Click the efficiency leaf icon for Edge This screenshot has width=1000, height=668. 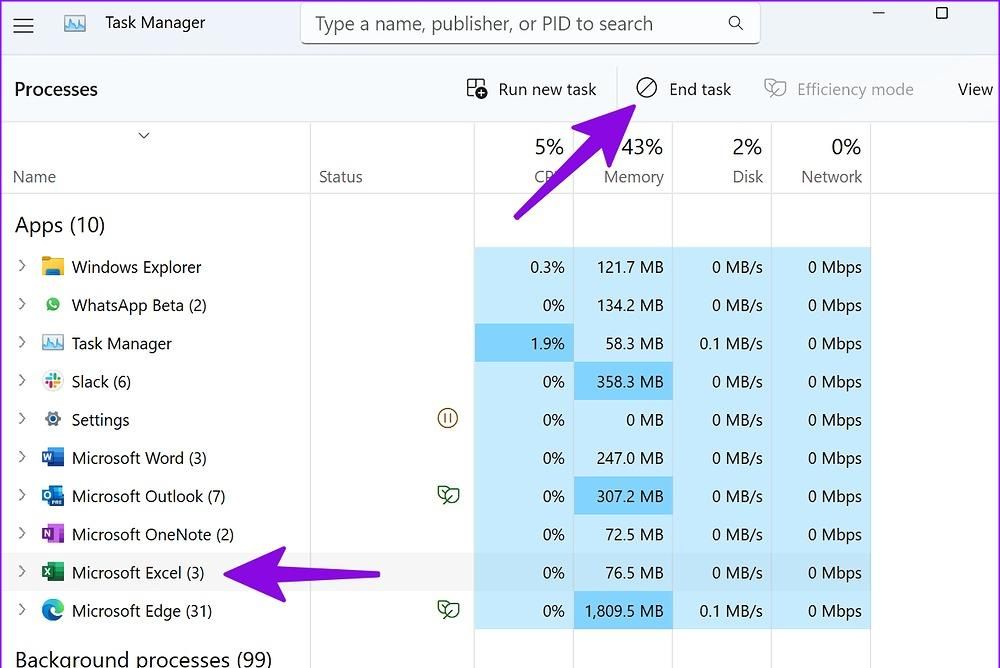pyautogui.click(x=448, y=609)
